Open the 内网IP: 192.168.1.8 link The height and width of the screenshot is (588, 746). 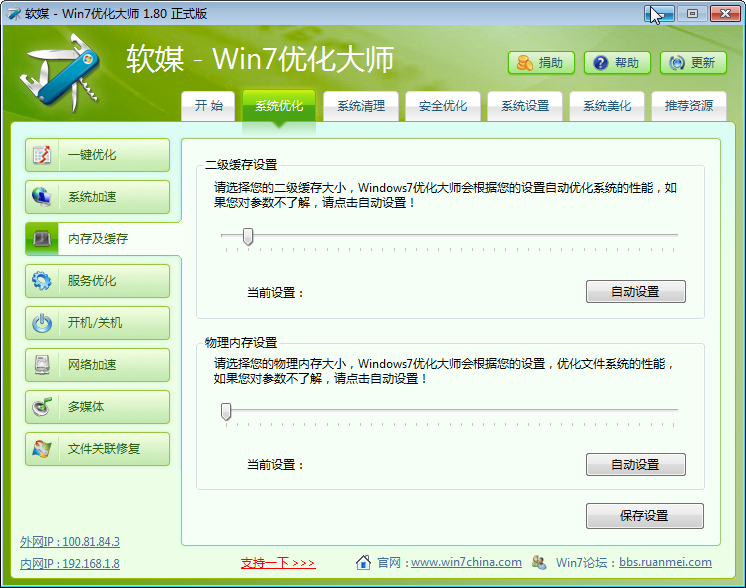[70, 564]
